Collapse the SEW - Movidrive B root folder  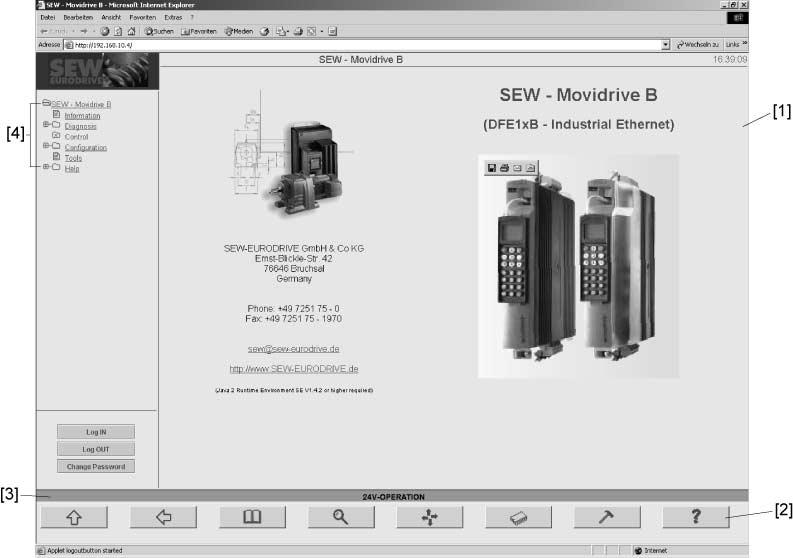(46, 103)
